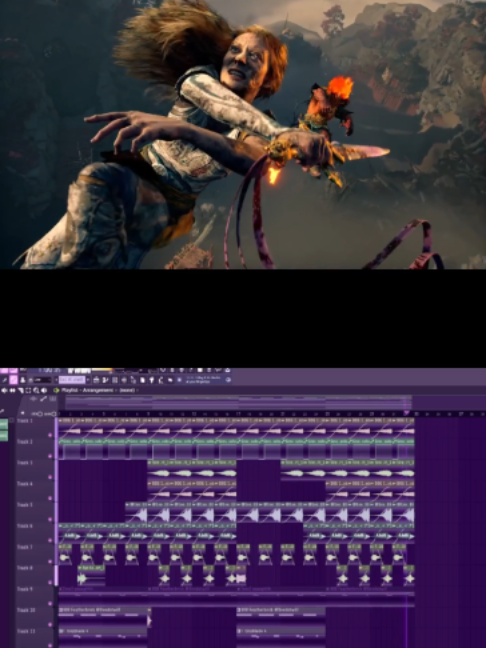Show the channel rack grid icon

115,380
